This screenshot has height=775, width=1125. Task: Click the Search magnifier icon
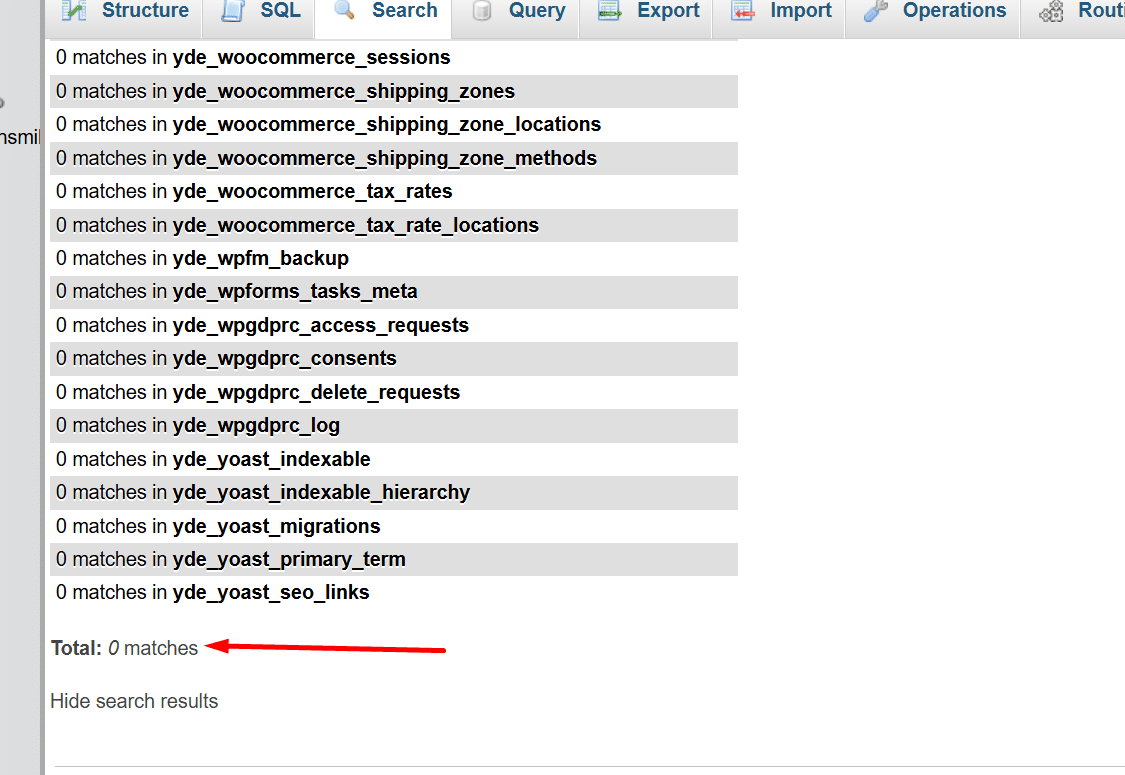coord(345,10)
